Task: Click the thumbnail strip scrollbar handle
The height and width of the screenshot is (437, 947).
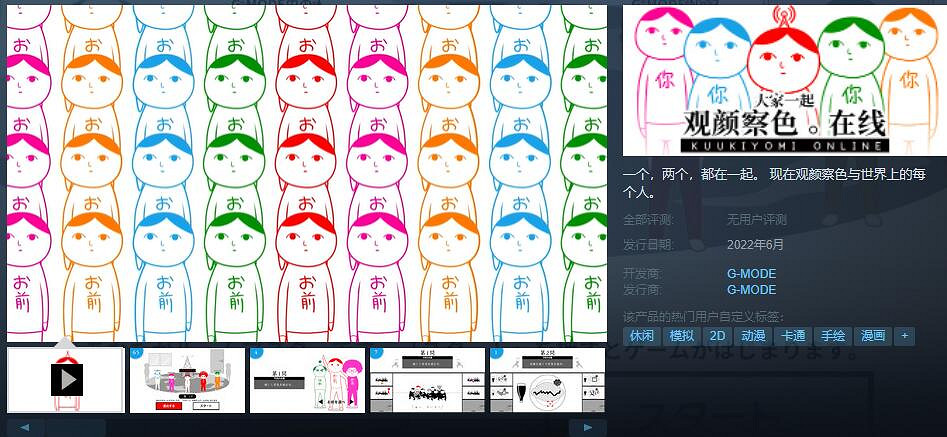Action: click(75, 427)
